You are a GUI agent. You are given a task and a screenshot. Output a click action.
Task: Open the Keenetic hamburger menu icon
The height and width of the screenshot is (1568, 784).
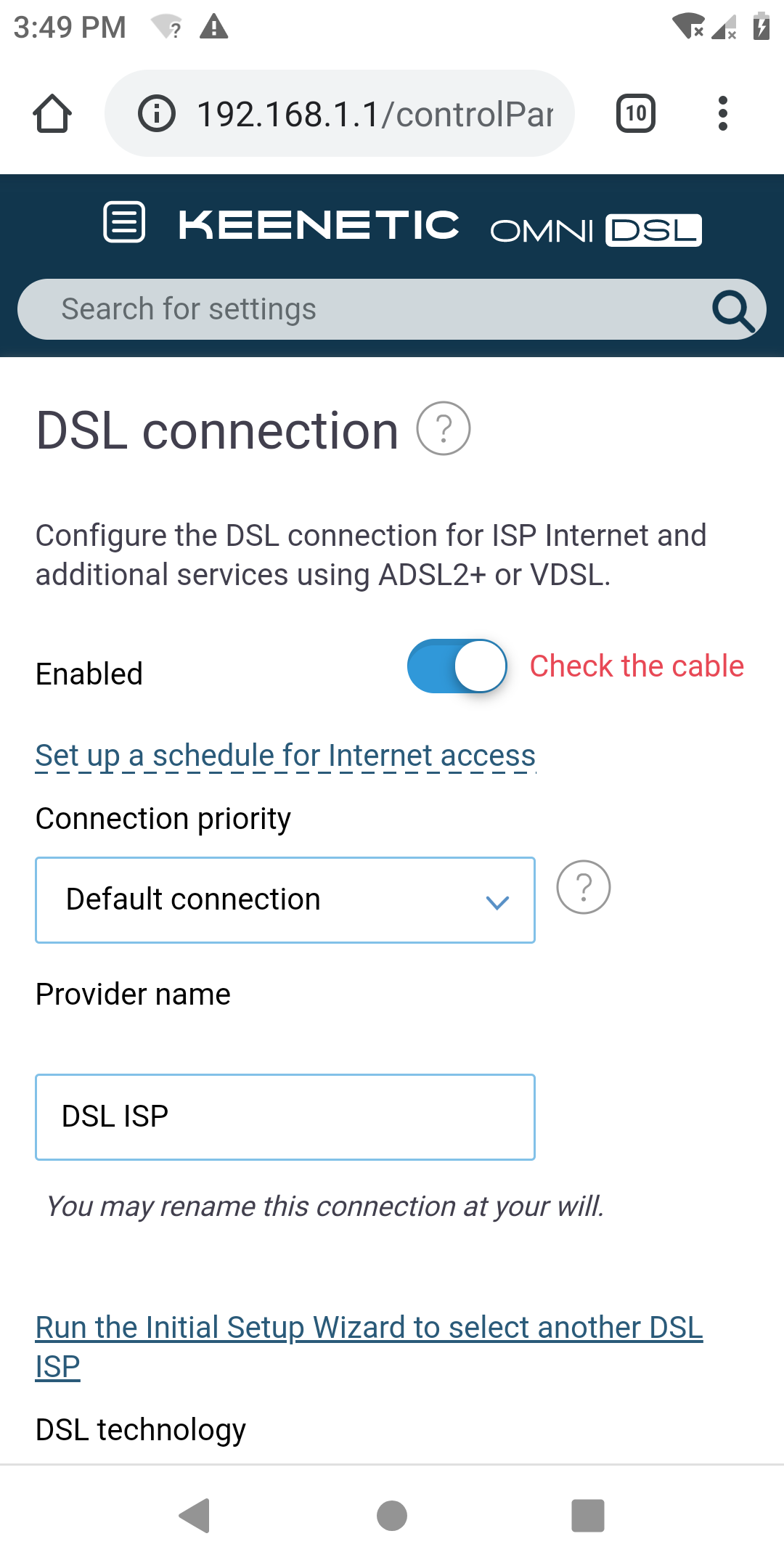[x=124, y=222]
